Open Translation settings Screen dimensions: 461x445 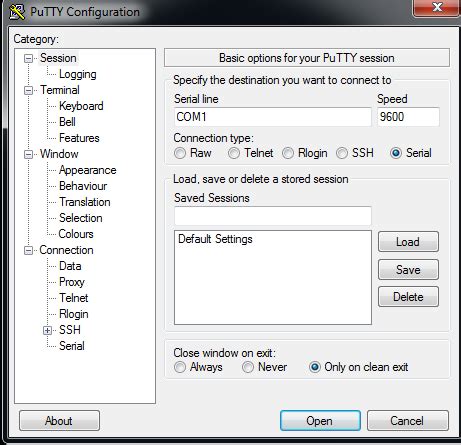[85, 202]
